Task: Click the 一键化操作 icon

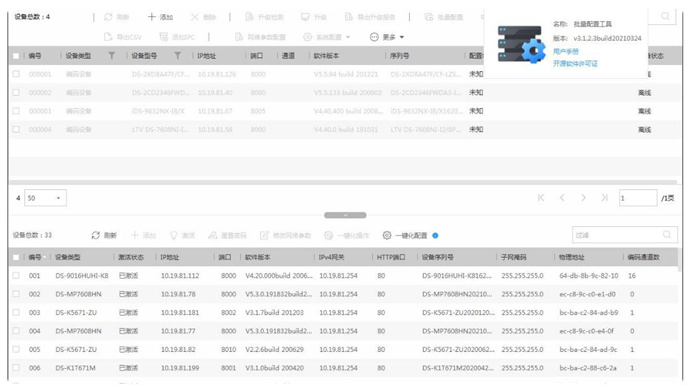Action: coord(328,235)
